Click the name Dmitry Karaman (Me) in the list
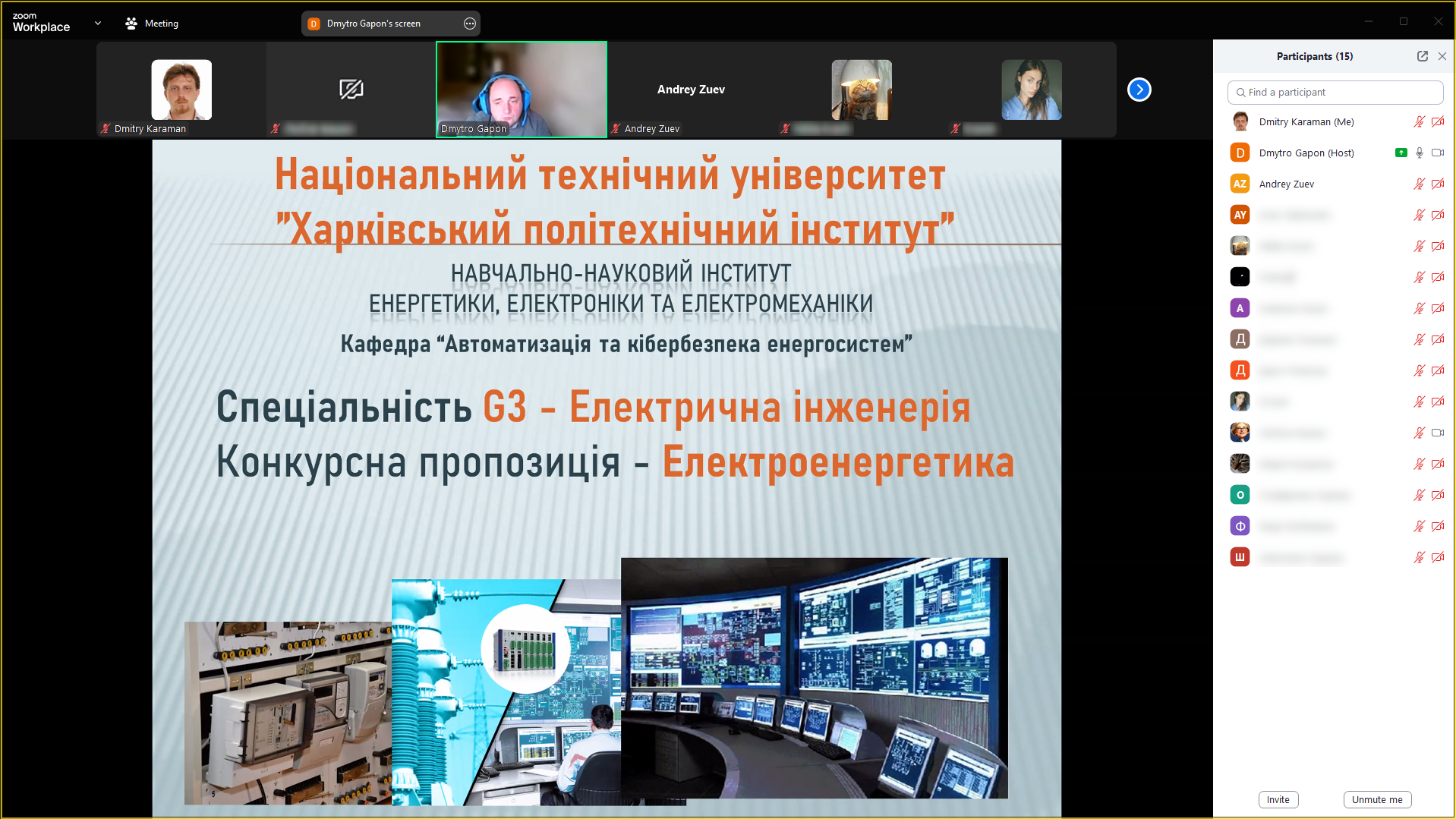The image size is (1456, 819). tap(1306, 121)
